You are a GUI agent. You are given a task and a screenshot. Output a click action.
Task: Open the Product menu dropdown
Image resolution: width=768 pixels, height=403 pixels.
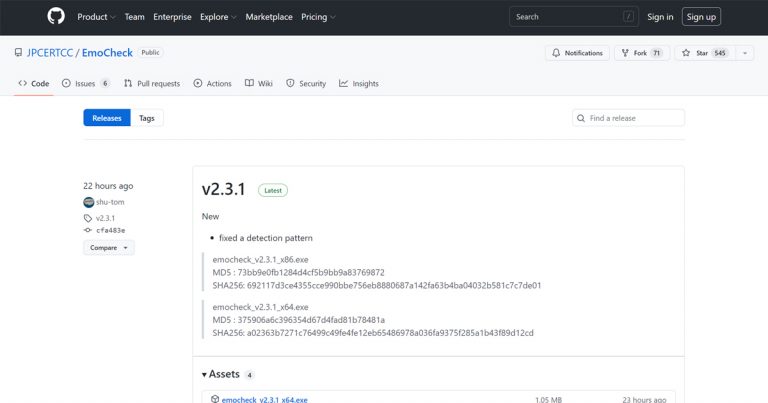pos(96,17)
